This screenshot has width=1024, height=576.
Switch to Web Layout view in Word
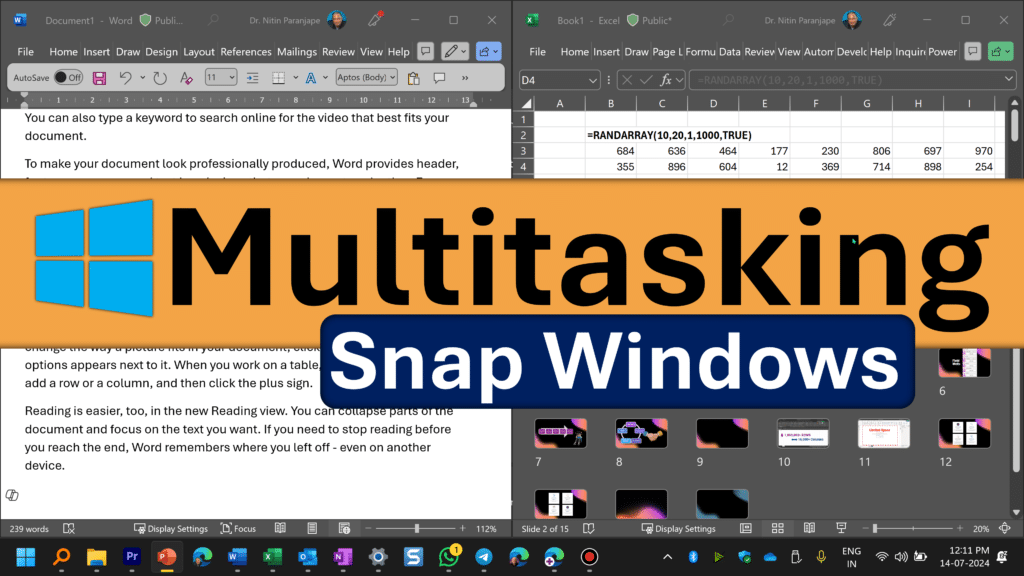tap(343, 528)
